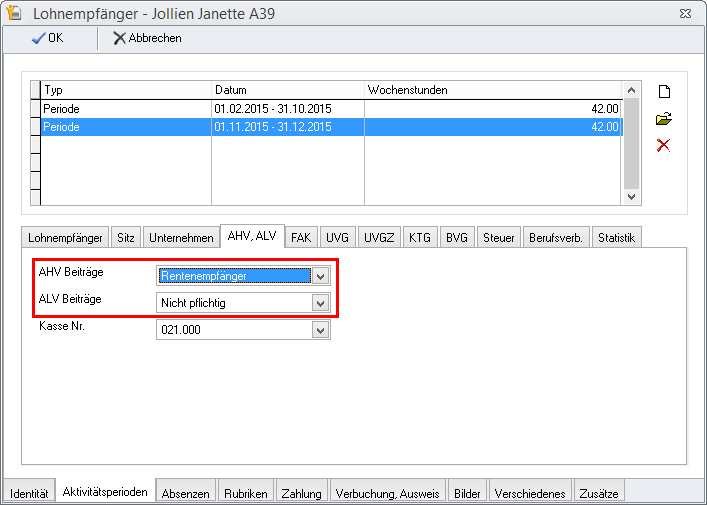Open the Absenzen bottom tab

(x=186, y=493)
